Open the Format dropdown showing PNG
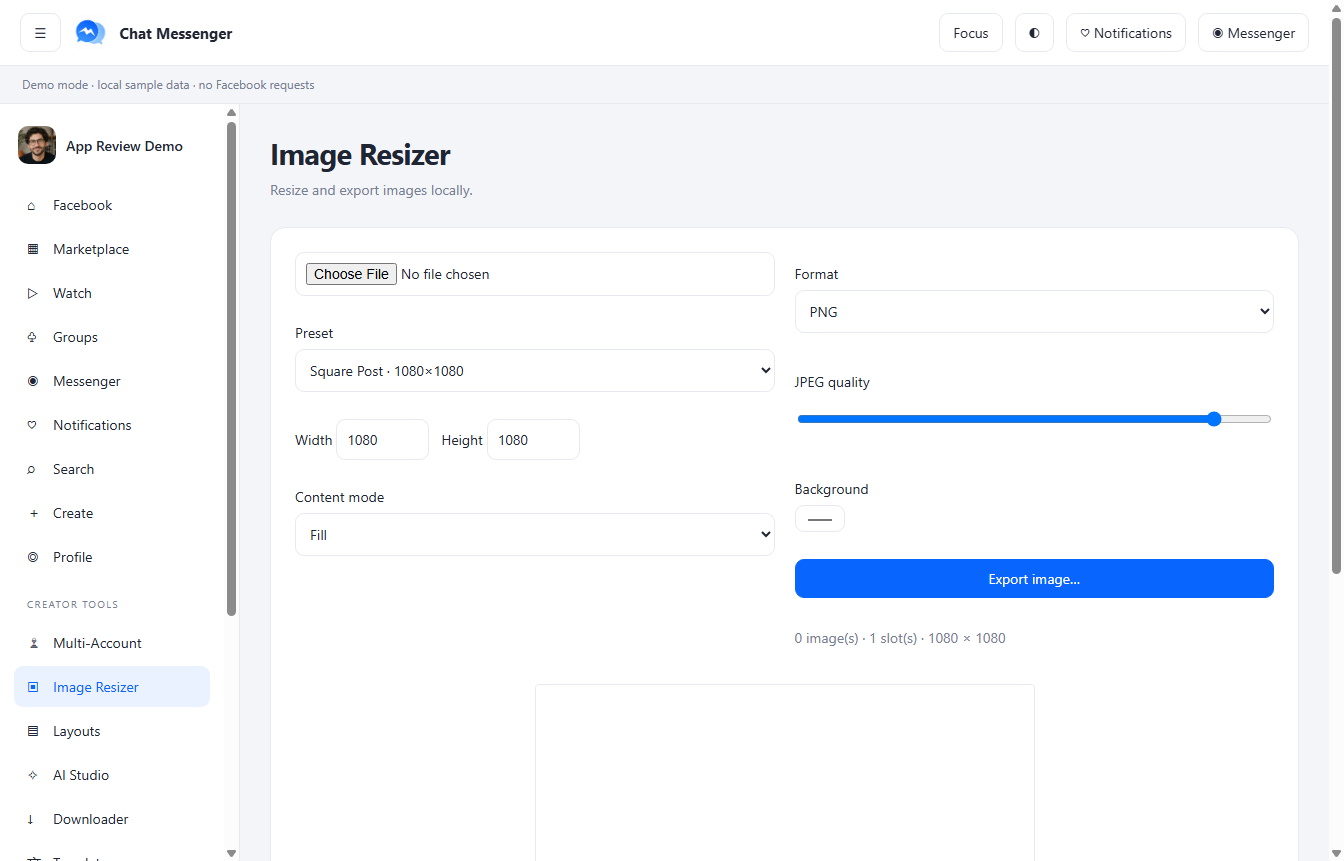The height and width of the screenshot is (861, 1344). (x=1034, y=312)
